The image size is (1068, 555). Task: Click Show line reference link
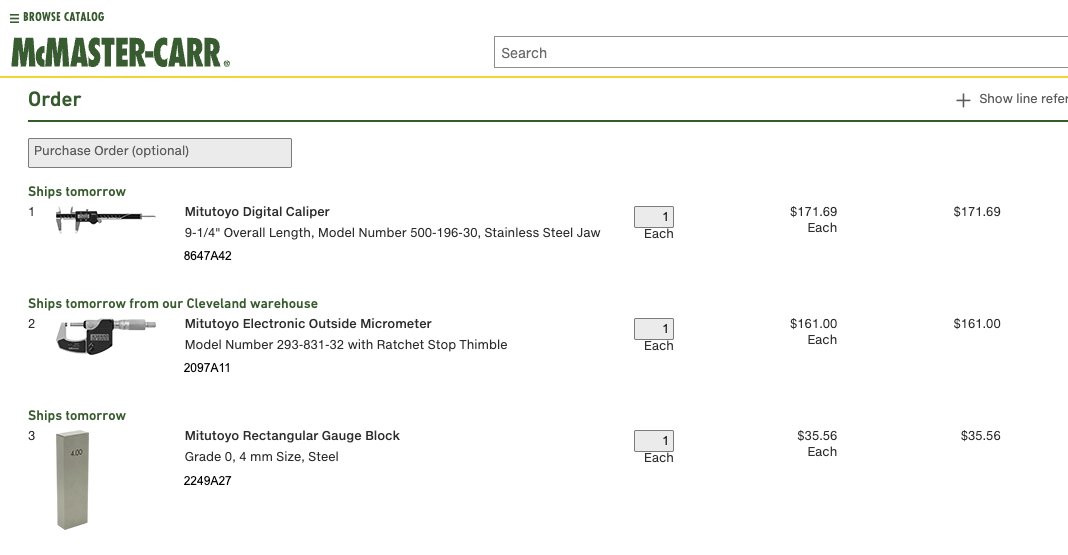pyautogui.click(x=1023, y=99)
